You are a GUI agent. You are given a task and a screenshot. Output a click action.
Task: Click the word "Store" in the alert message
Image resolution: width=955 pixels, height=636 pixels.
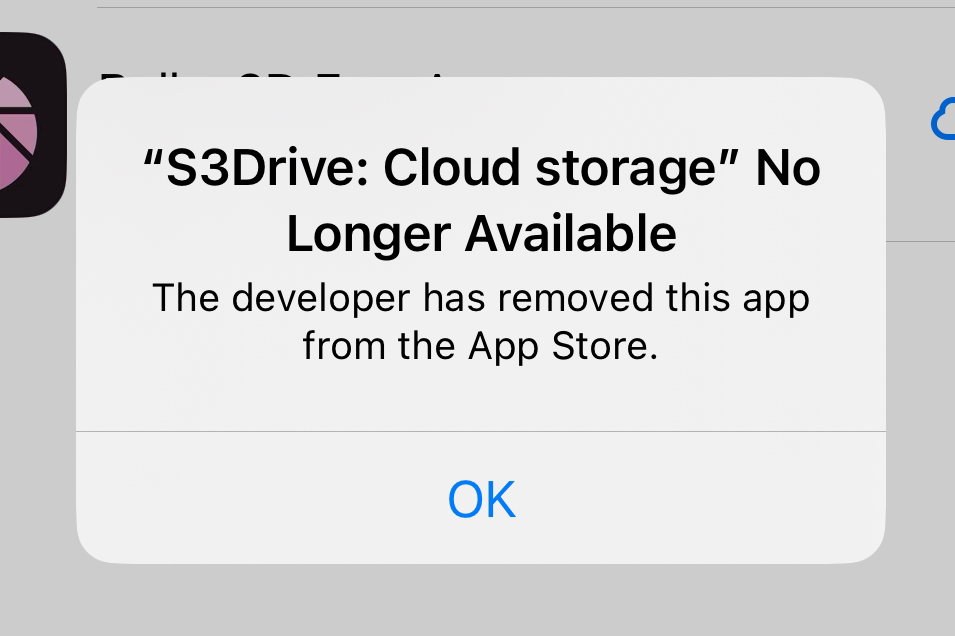(x=599, y=345)
